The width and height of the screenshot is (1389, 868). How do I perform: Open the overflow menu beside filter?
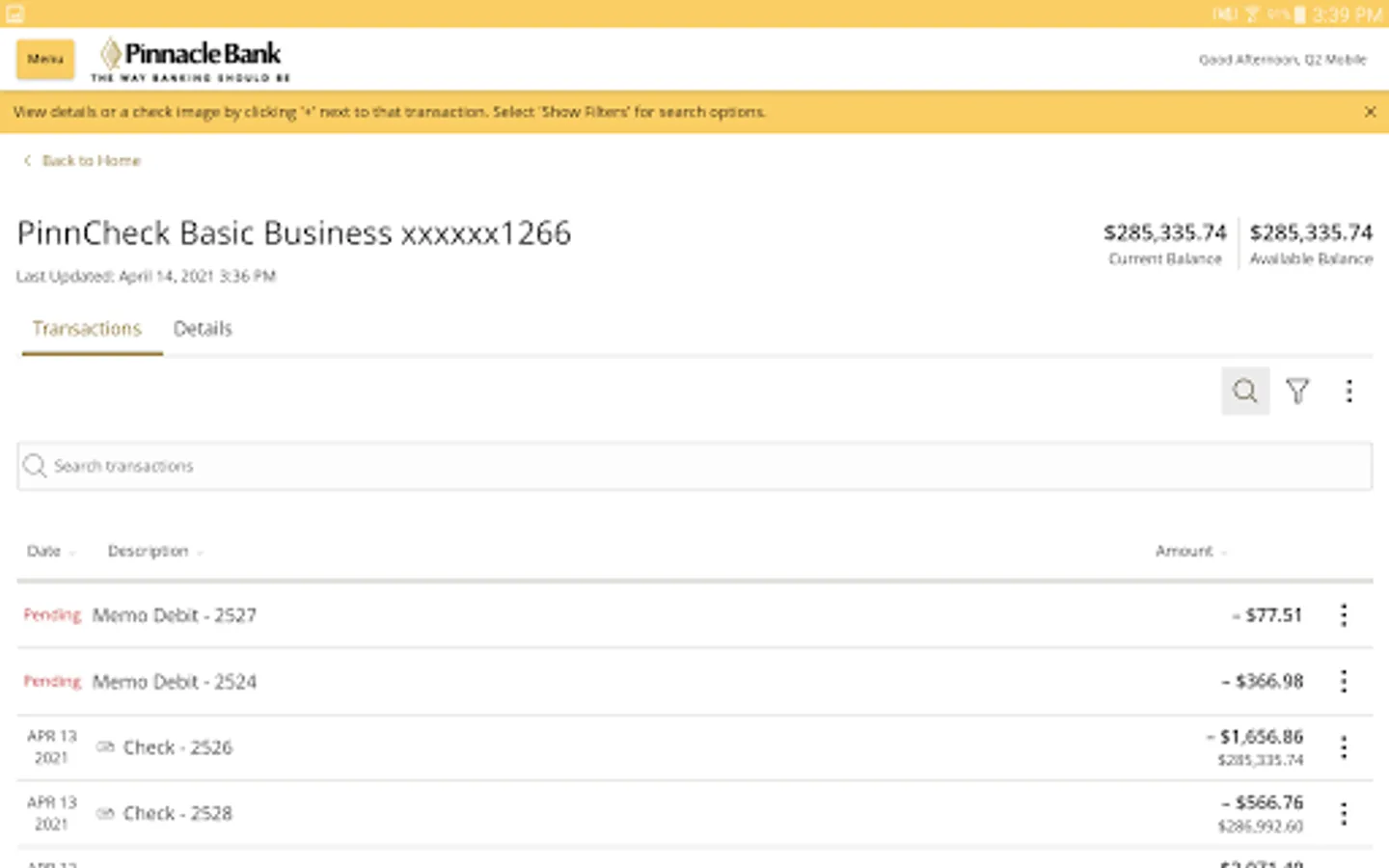(x=1349, y=391)
